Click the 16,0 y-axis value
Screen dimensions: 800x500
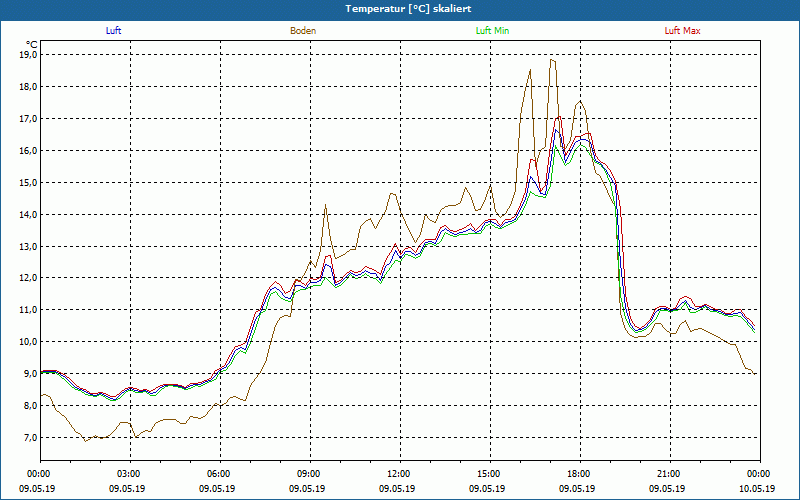(28, 151)
